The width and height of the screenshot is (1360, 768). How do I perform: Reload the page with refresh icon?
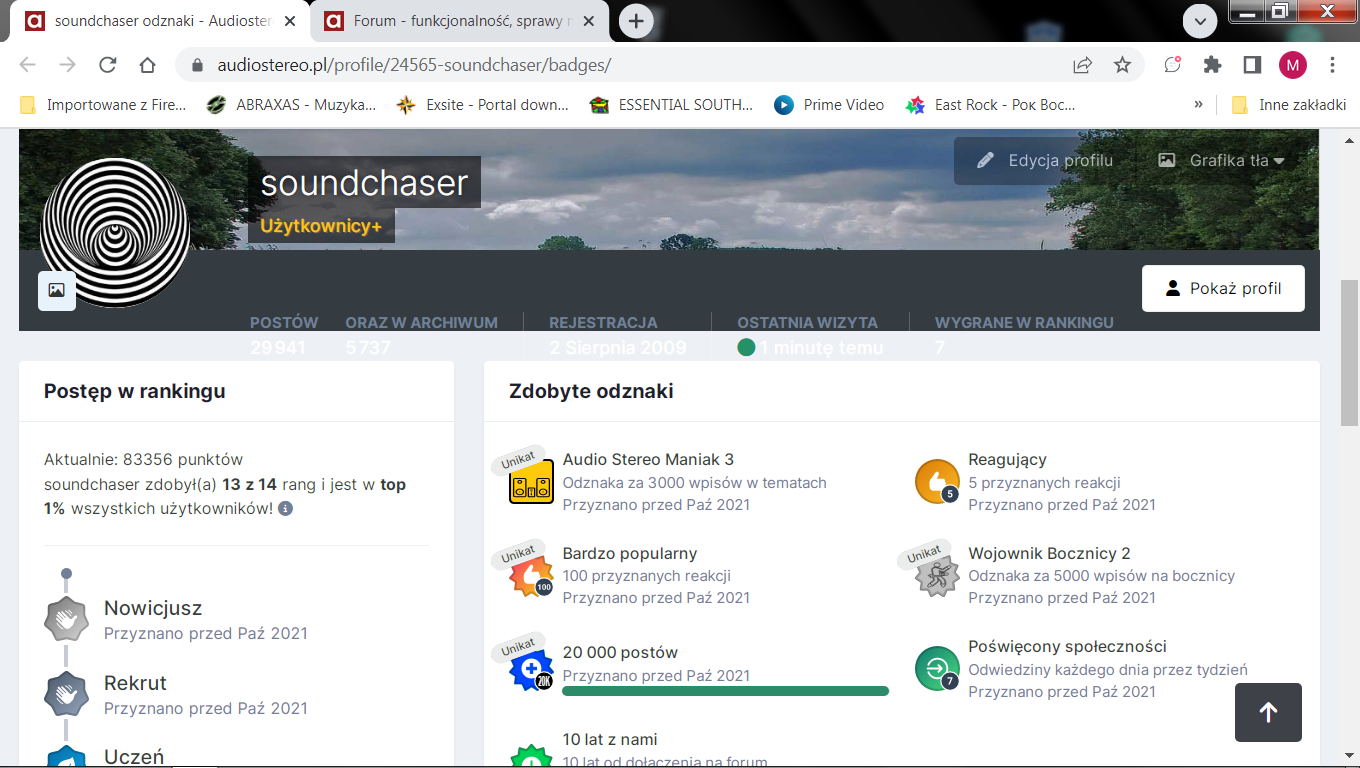[107, 65]
